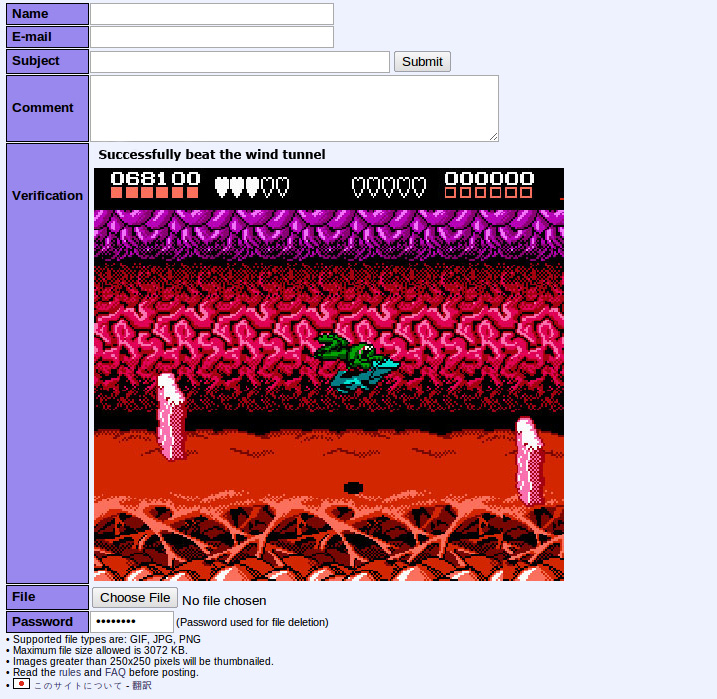Click the comment box resize grip

click(494, 137)
